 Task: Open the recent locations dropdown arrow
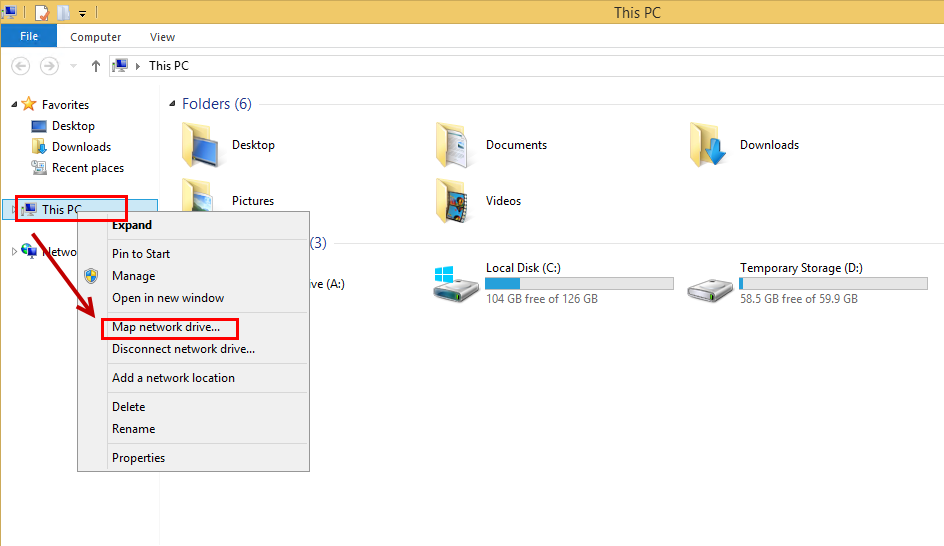coord(73,66)
